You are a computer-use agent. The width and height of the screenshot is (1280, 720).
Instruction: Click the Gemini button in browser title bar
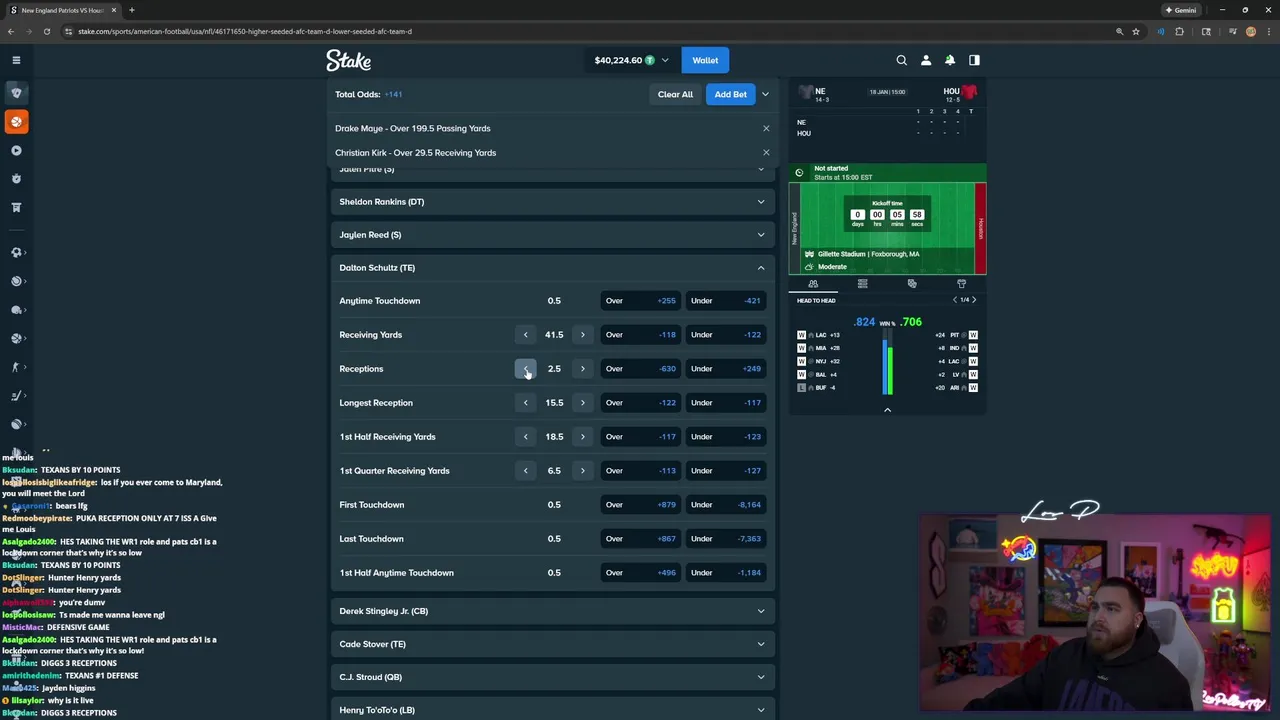(1181, 10)
